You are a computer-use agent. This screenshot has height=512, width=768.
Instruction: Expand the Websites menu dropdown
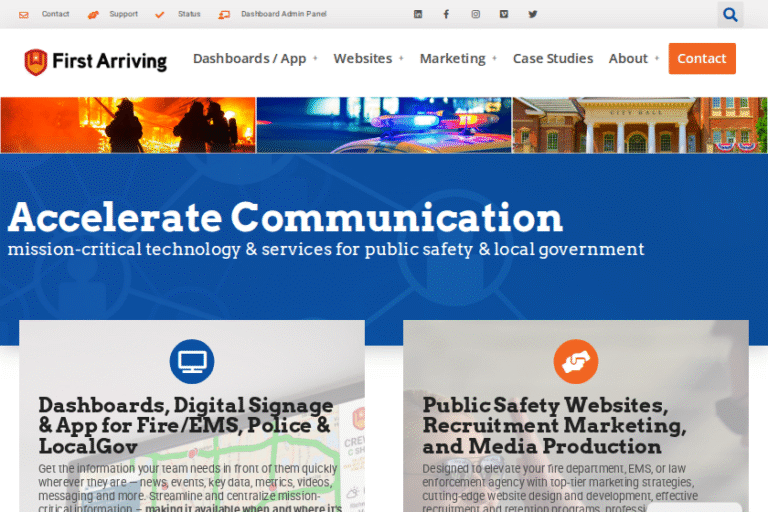pyautogui.click(x=368, y=59)
